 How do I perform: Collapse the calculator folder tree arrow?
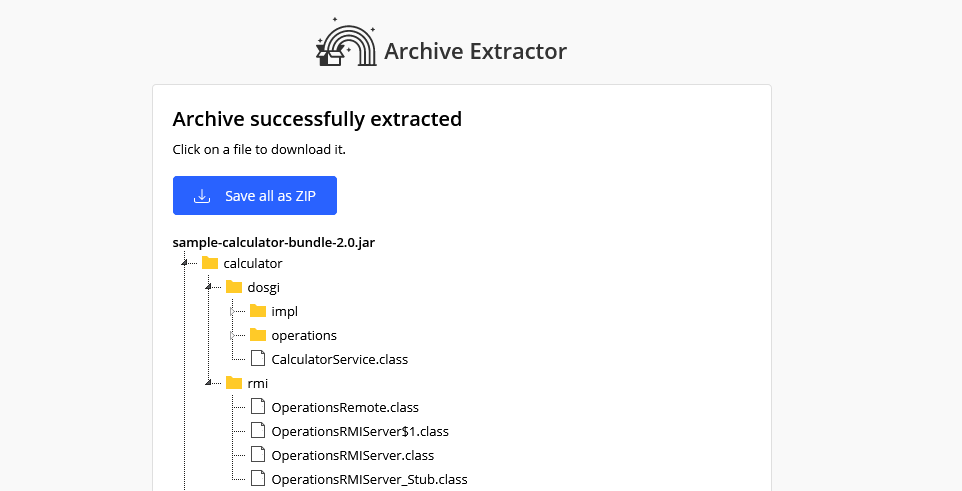[x=185, y=264]
